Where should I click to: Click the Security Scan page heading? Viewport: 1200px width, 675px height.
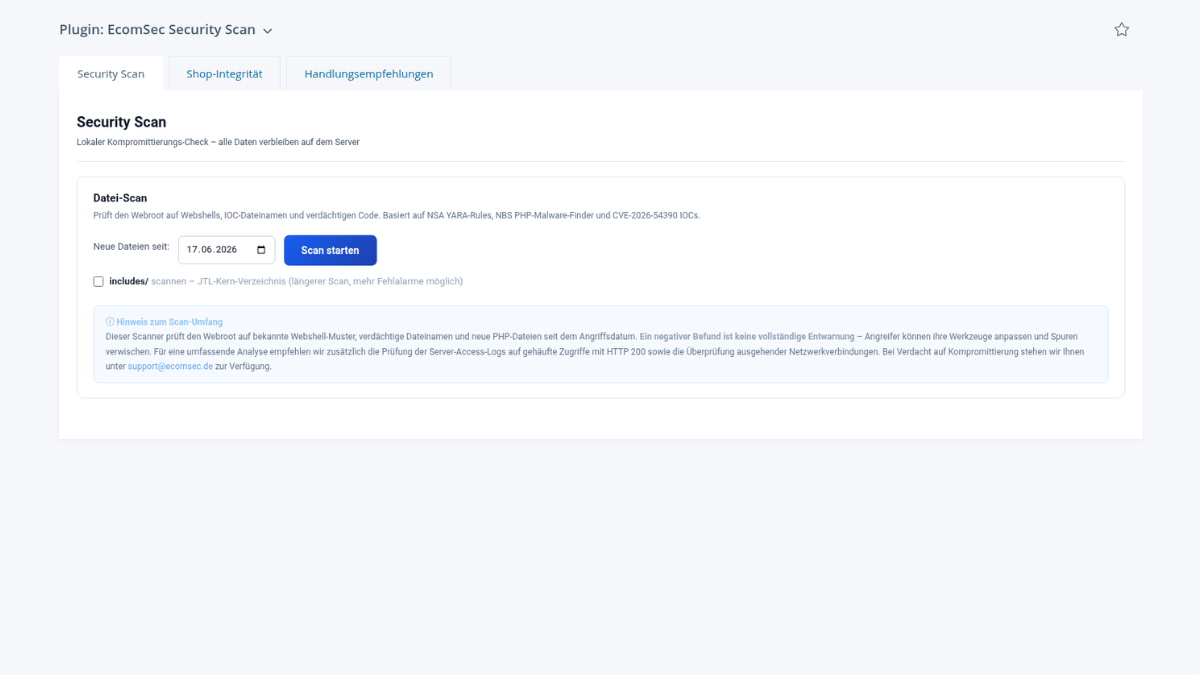(x=121, y=122)
